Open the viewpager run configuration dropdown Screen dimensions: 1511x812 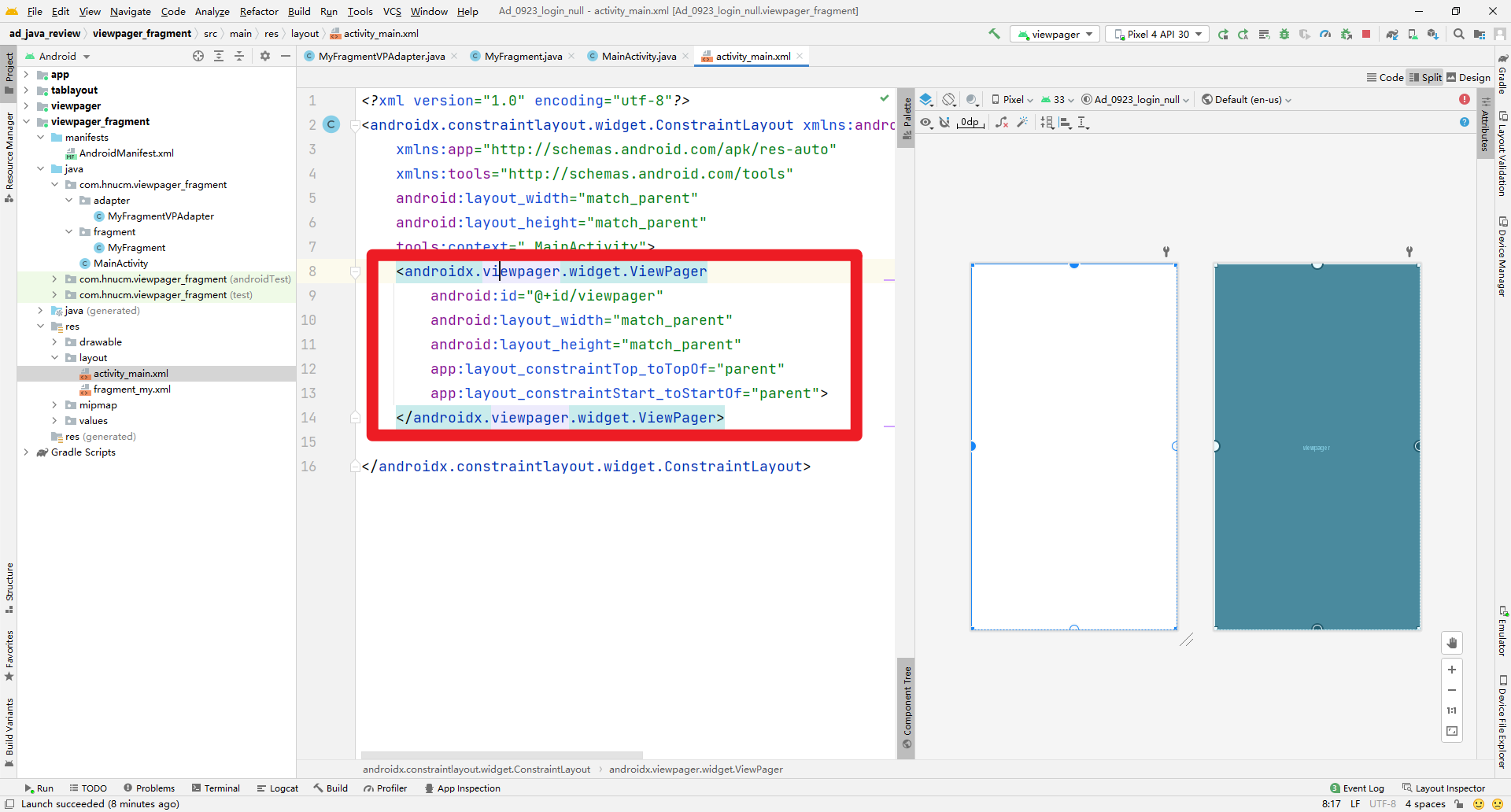[x=1055, y=34]
